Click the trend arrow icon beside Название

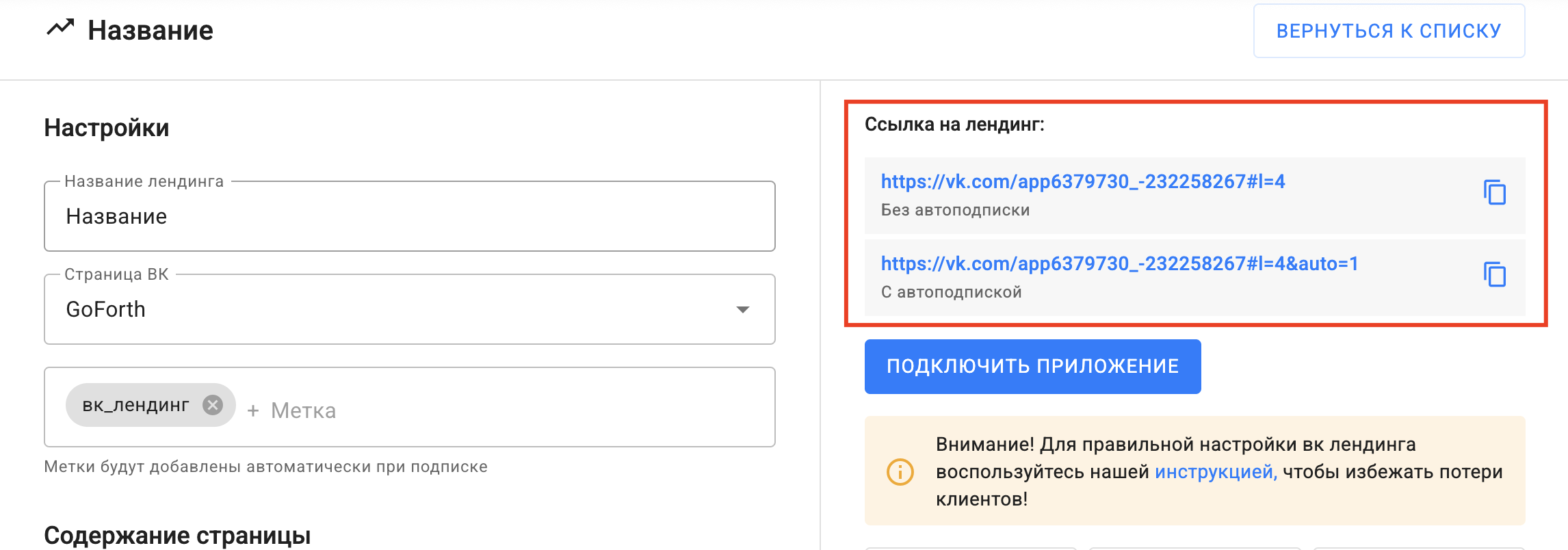(x=60, y=29)
